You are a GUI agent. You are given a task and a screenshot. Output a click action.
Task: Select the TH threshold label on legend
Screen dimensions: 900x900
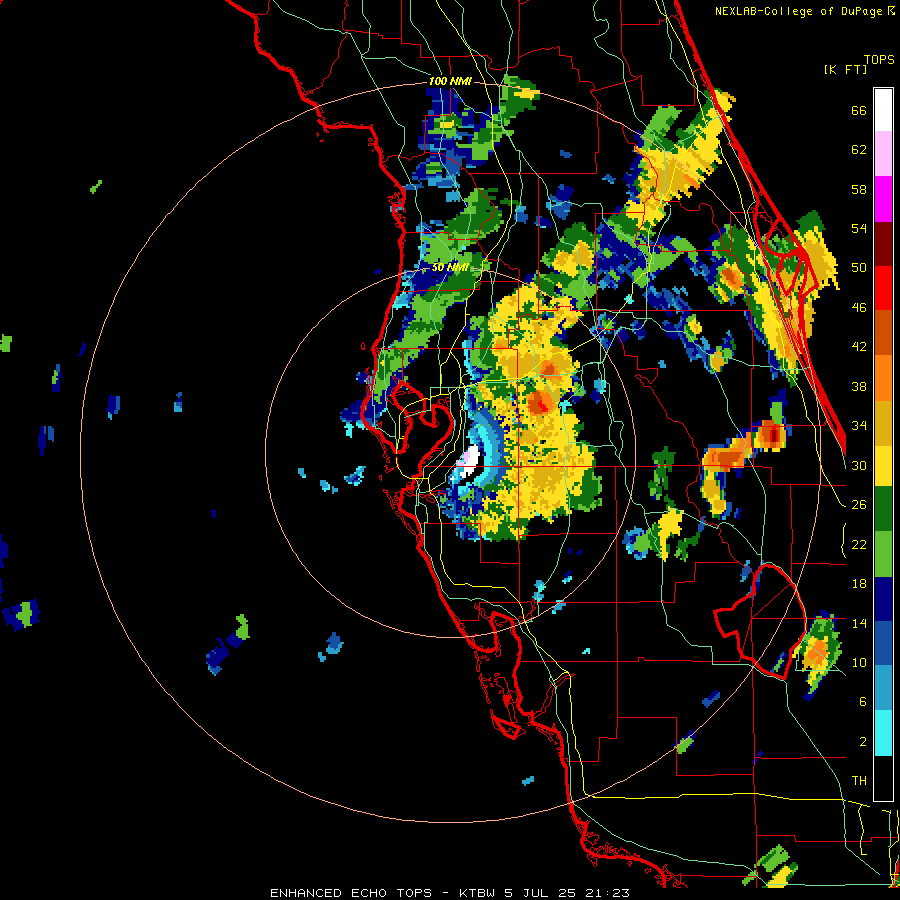[859, 781]
